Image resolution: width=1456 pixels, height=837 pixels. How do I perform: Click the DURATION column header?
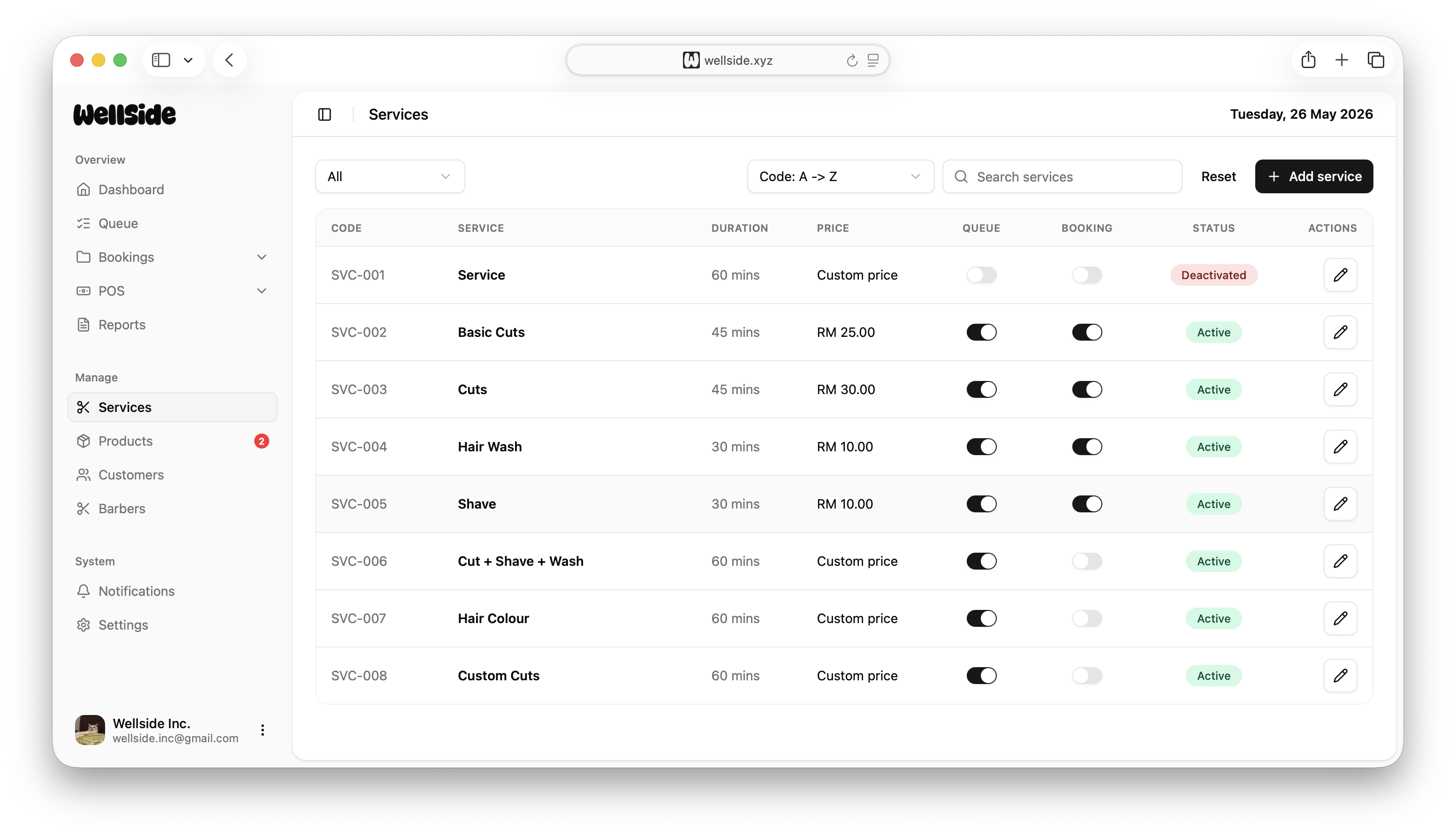pos(739,228)
